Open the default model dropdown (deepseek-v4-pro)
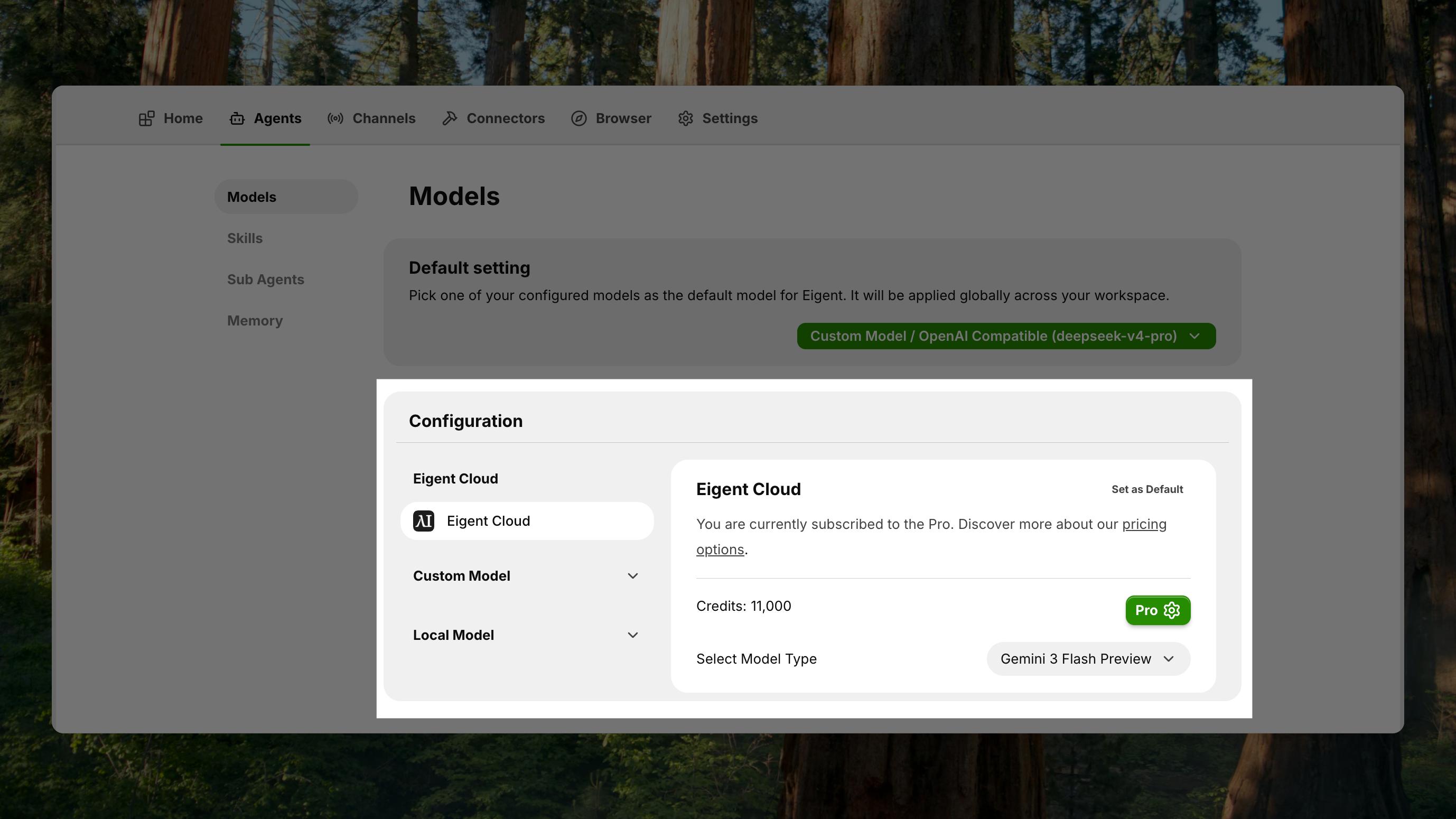The image size is (1456, 819). [x=1006, y=336]
